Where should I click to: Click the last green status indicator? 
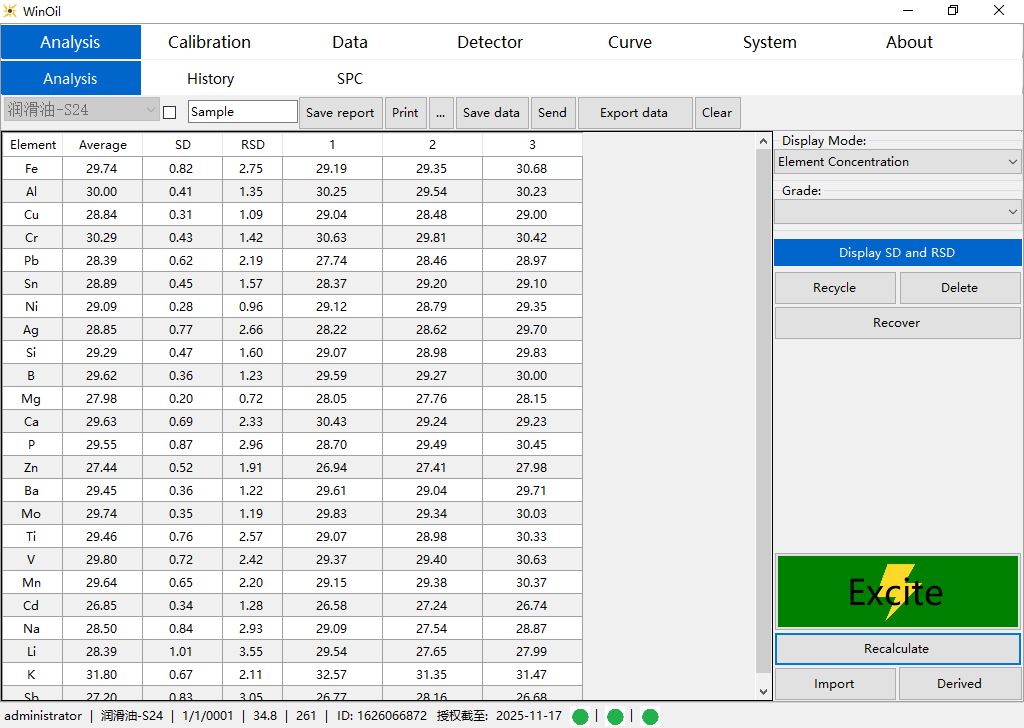[x=650, y=716]
